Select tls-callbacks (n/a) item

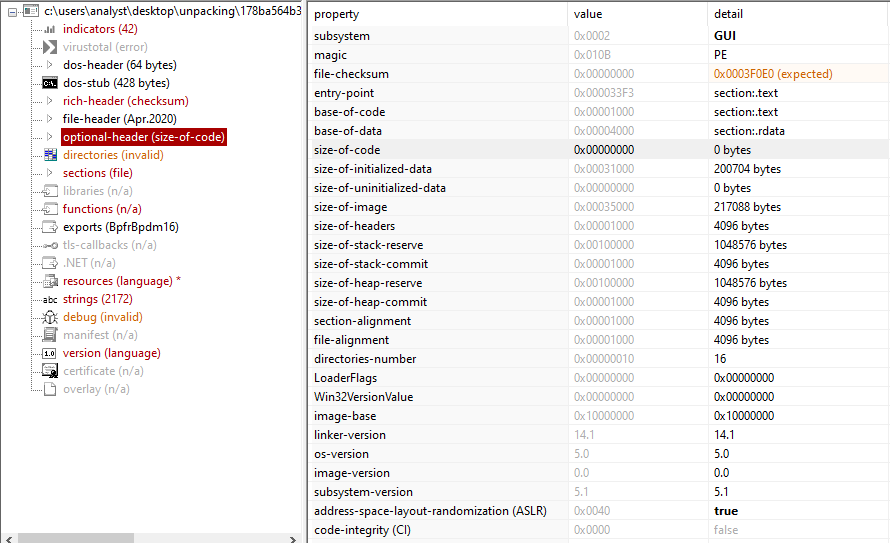click(x=110, y=245)
